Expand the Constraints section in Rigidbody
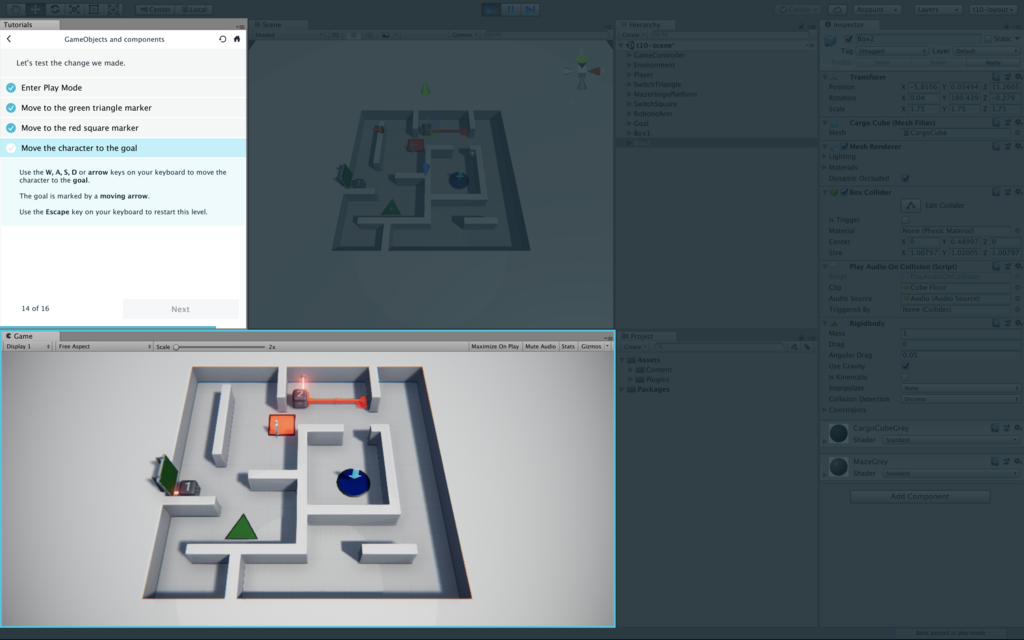This screenshot has height=640, width=1024. point(825,410)
